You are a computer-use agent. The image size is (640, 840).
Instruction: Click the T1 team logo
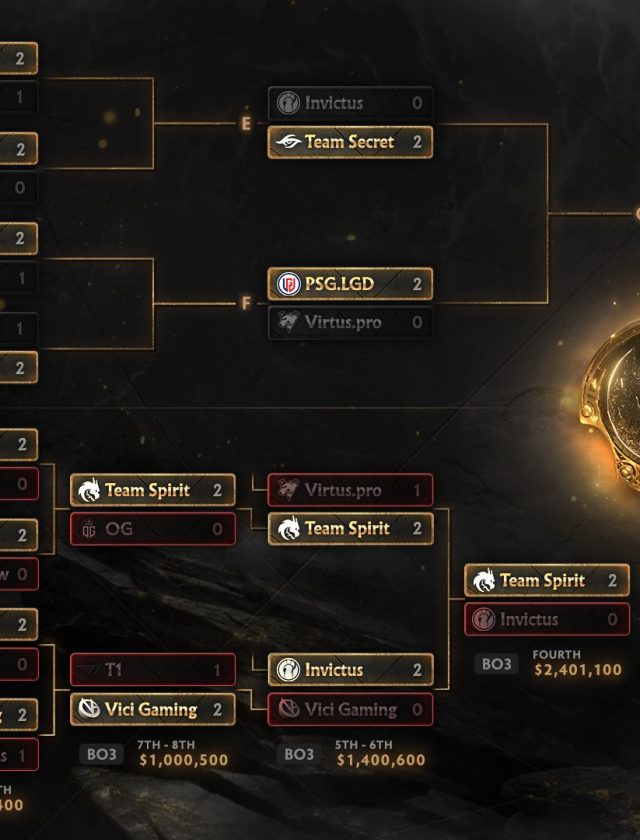tap(88, 670)
